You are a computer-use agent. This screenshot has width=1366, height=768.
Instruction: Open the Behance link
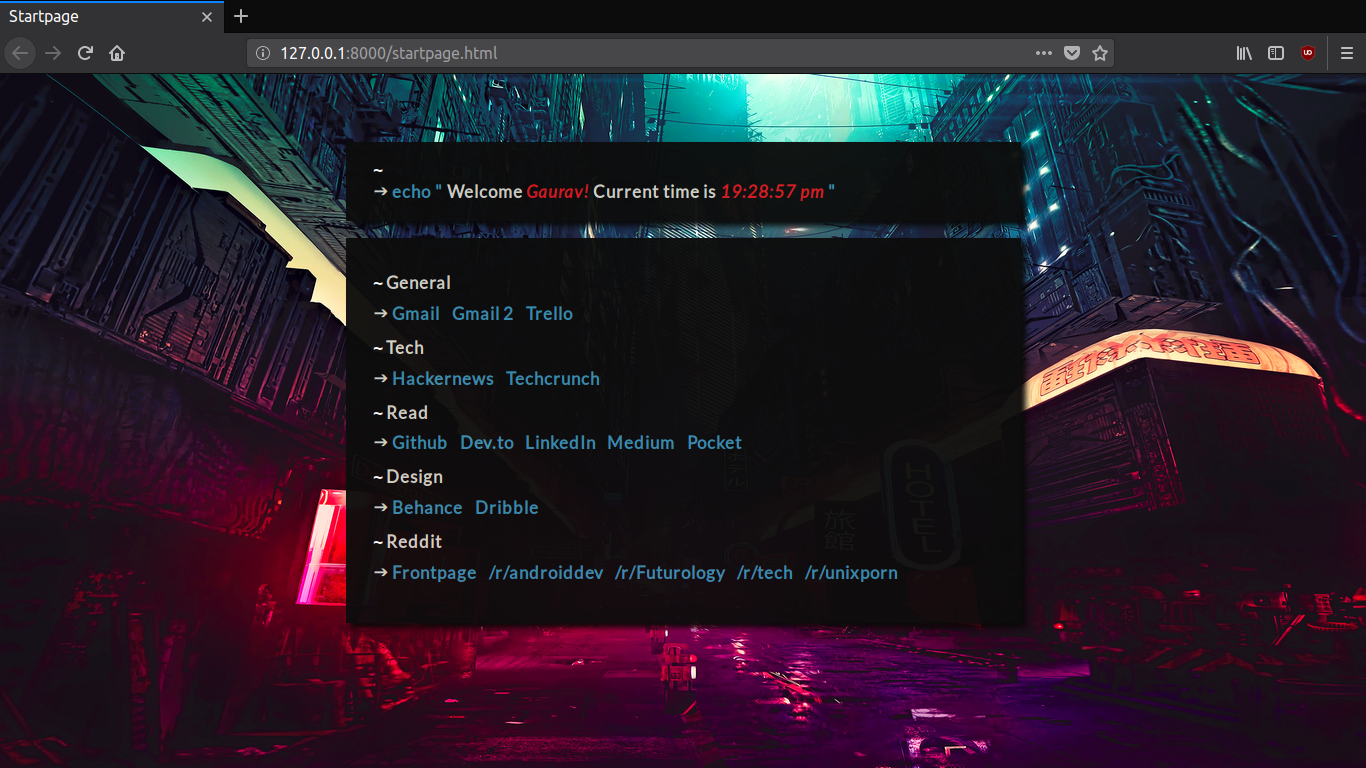(427, 508)
